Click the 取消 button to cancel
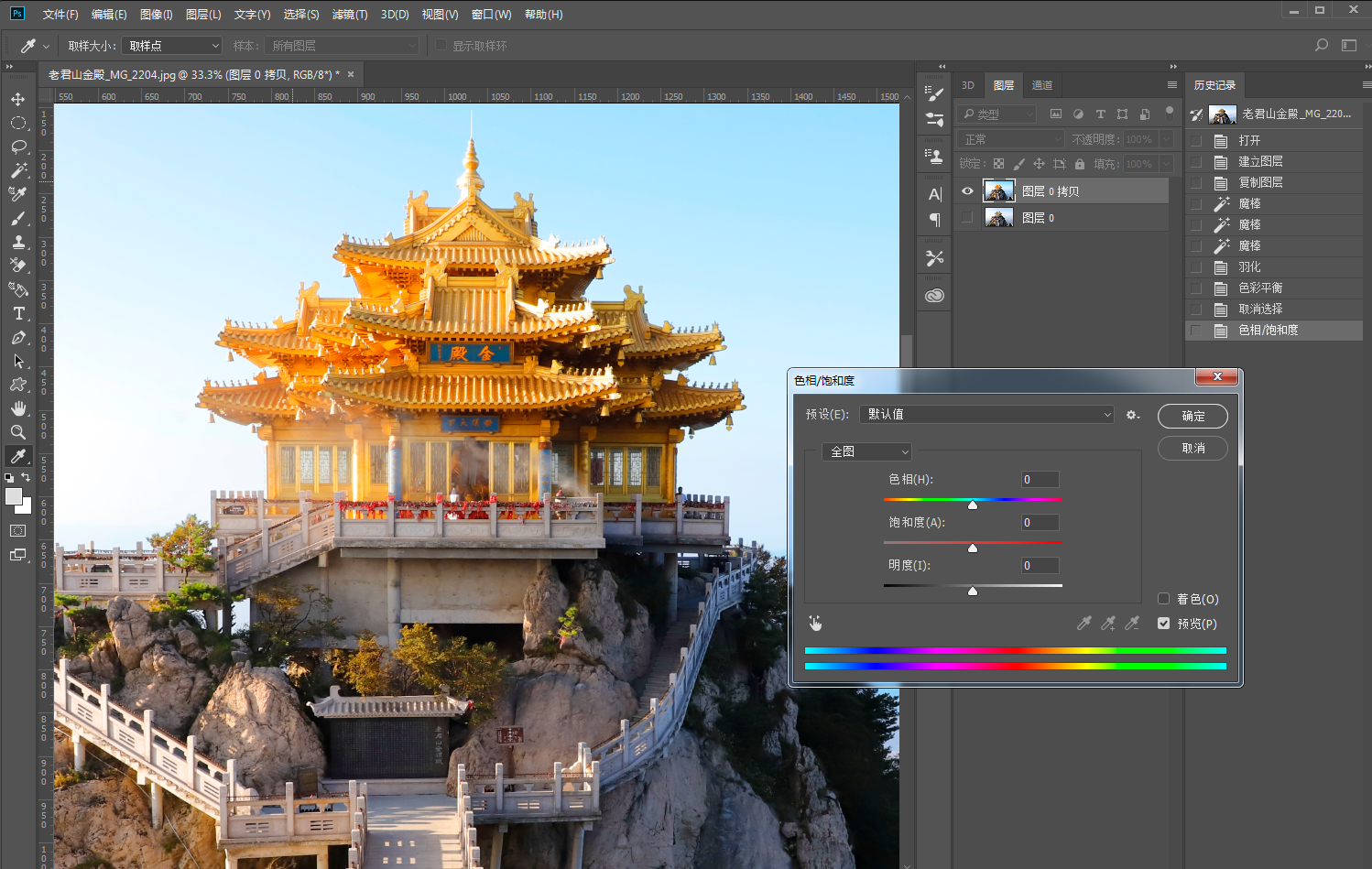Viewport: 1372px width, 869px height. coord(1192,448)
